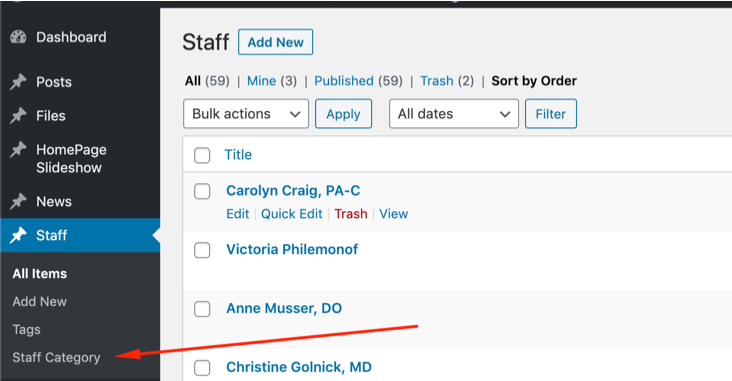Click the pin icon beside HomePage Slideshow
The width and height of the screenshot is (732, 381).
(18, 149)
